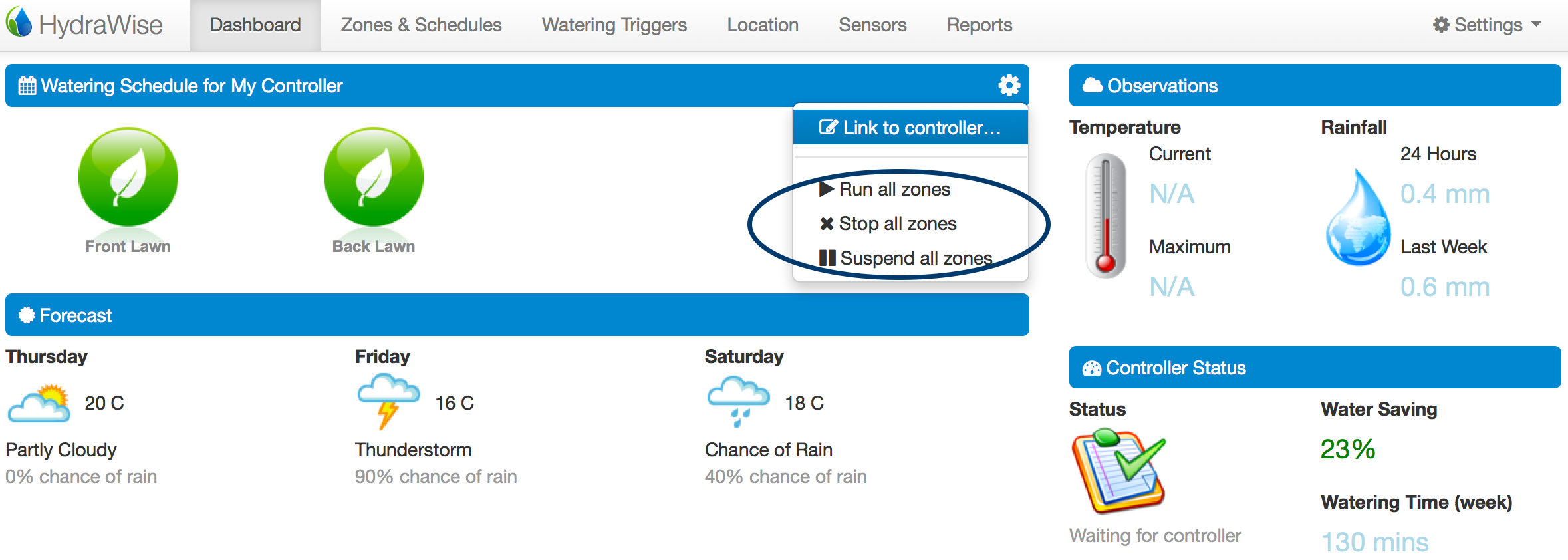The height and width of the screenshot is (560, 1568).
Task: Select Run all zones from menu
Action: [894, 190]
